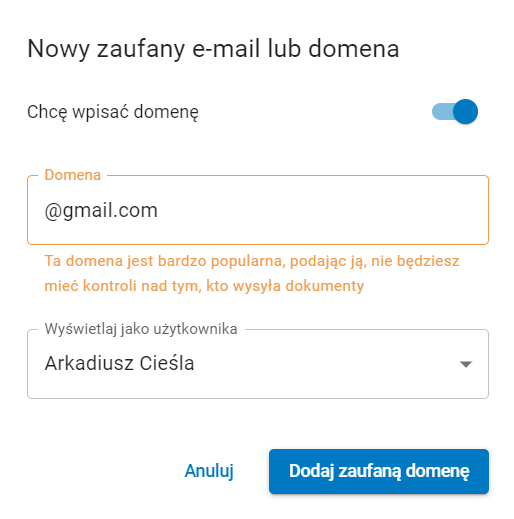Focus the Domena input field
The width and height of the screenshot is (514, 519).
point(258,210)
